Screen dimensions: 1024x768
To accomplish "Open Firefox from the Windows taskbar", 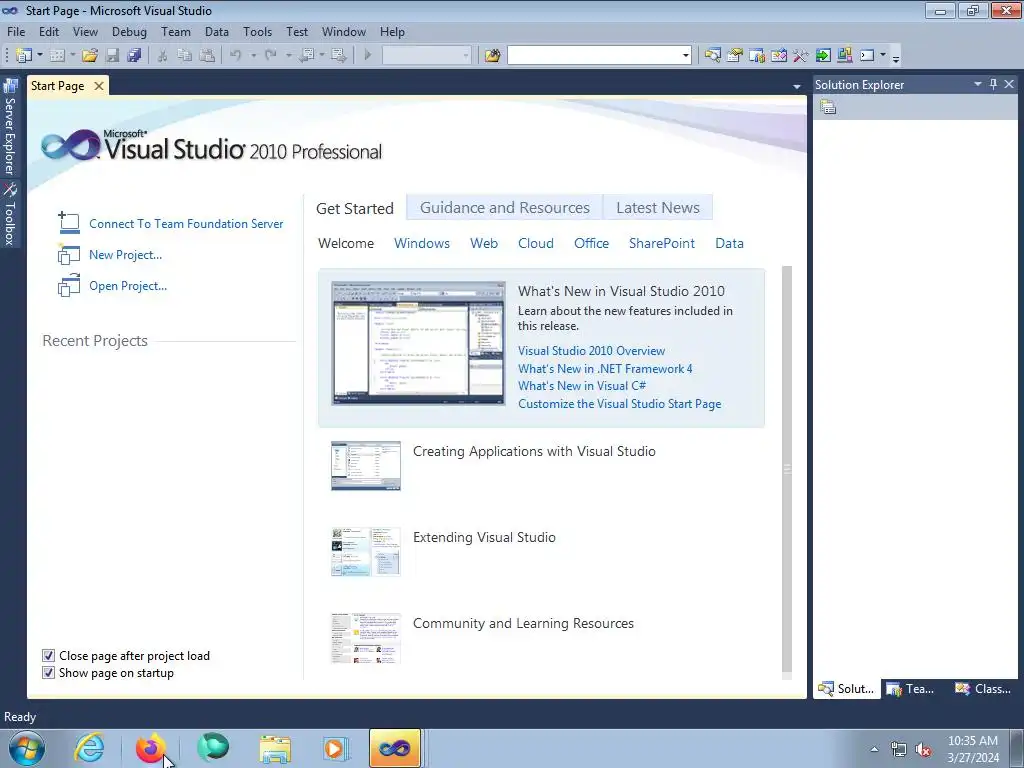I will click(x=150, y=748).
